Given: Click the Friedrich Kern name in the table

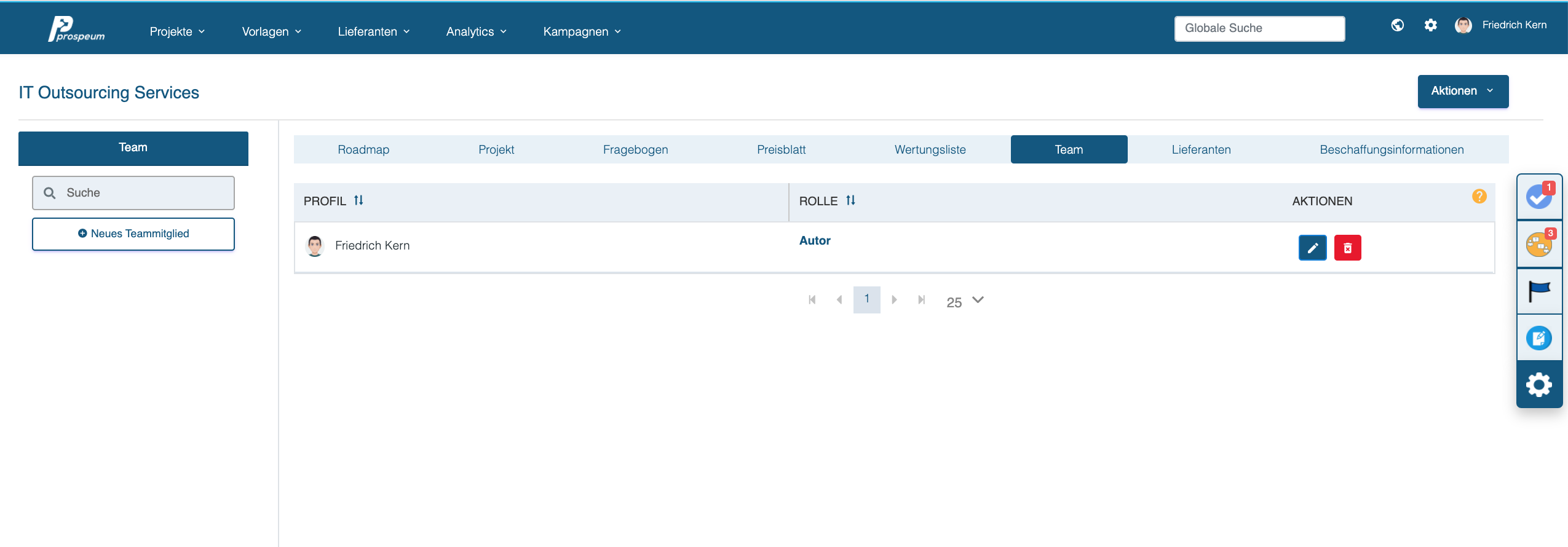Looking at the screenshot, I should [x=372, y=246].
